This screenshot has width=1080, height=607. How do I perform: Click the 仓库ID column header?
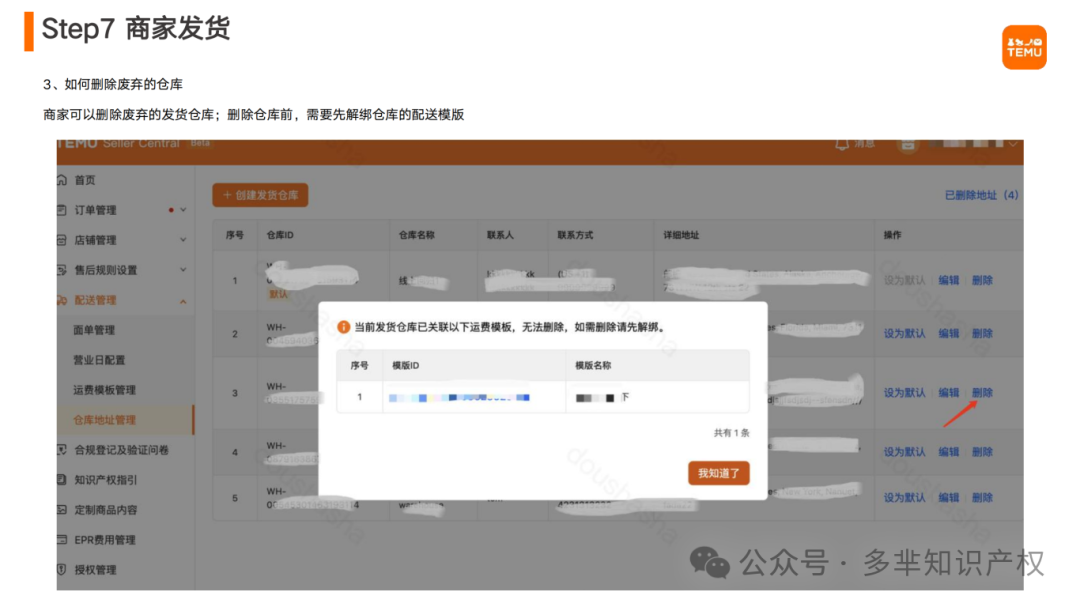click(280, 235)
